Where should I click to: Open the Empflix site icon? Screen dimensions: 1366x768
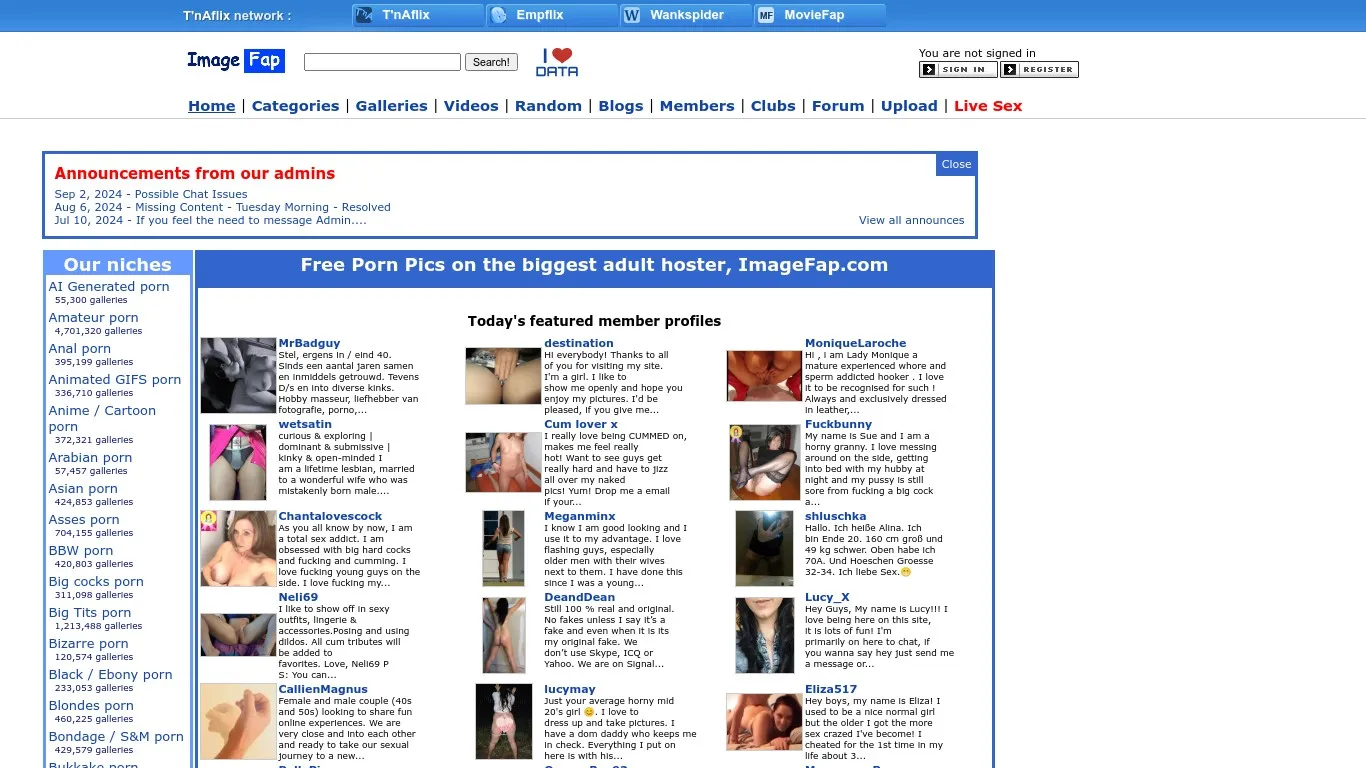(551, 15)
